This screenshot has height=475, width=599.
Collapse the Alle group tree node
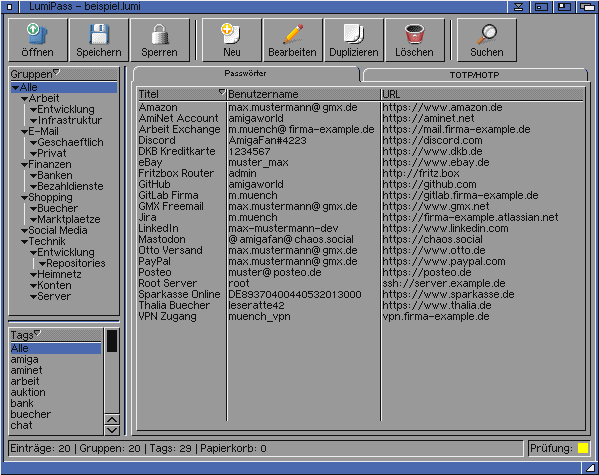(15, 88)
